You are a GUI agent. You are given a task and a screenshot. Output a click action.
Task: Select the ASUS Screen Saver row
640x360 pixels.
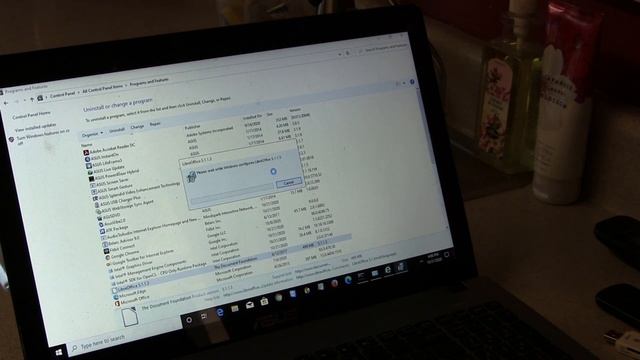(x=110, y=182)
